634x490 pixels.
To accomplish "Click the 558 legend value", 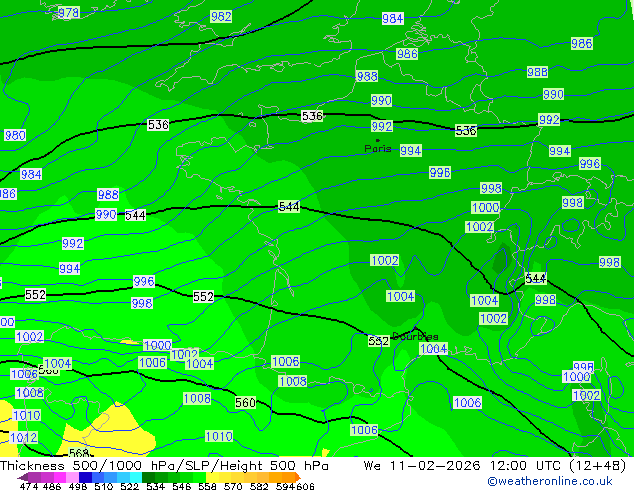I will 207,486.
